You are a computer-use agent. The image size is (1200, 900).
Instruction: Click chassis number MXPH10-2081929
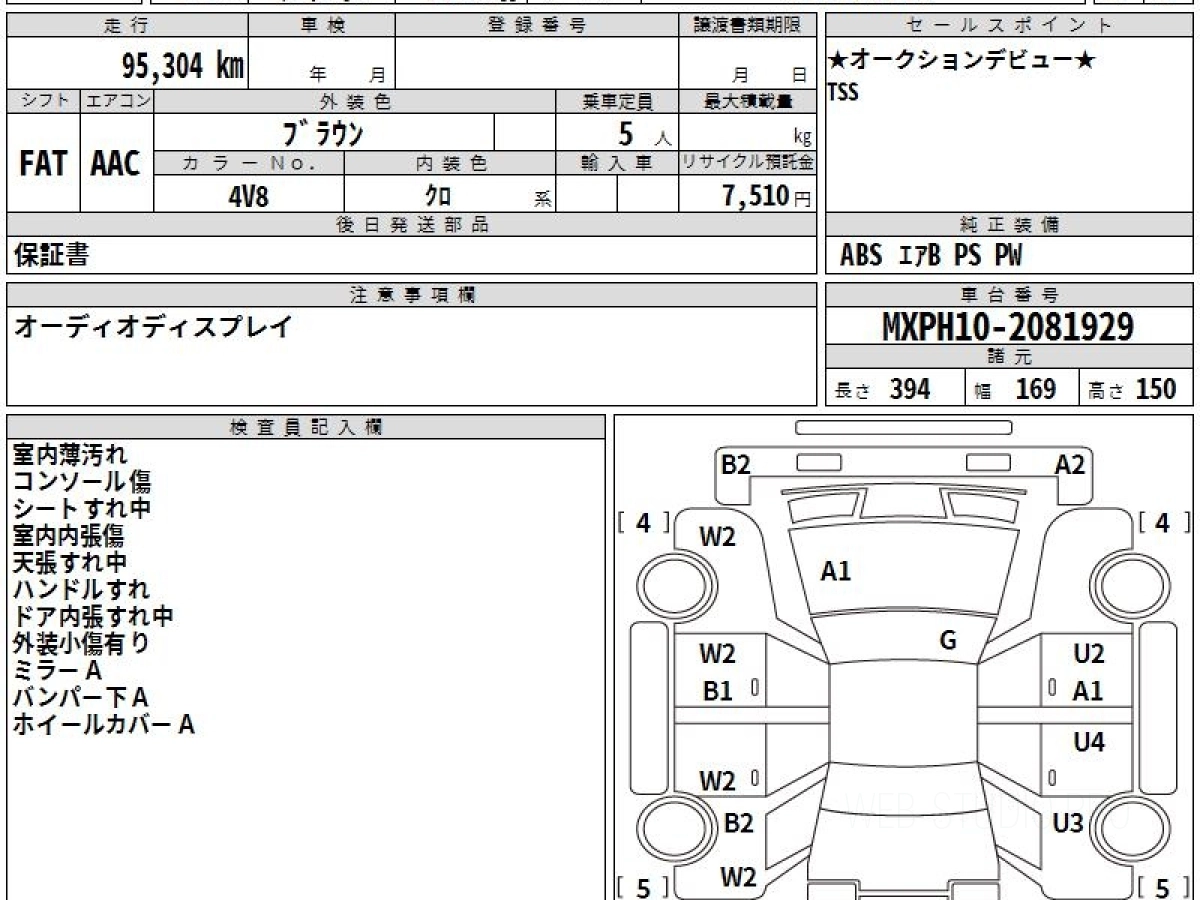(1008, 326)
